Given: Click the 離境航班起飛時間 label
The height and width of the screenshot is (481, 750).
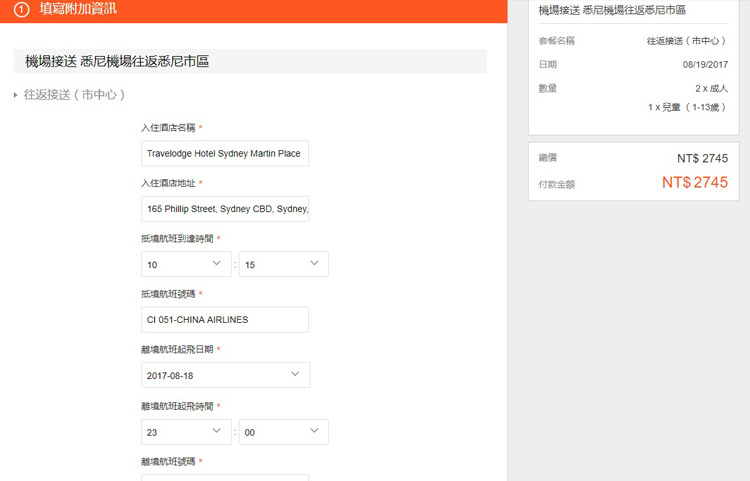Looking at the screenshot, I should pos(177,406).
